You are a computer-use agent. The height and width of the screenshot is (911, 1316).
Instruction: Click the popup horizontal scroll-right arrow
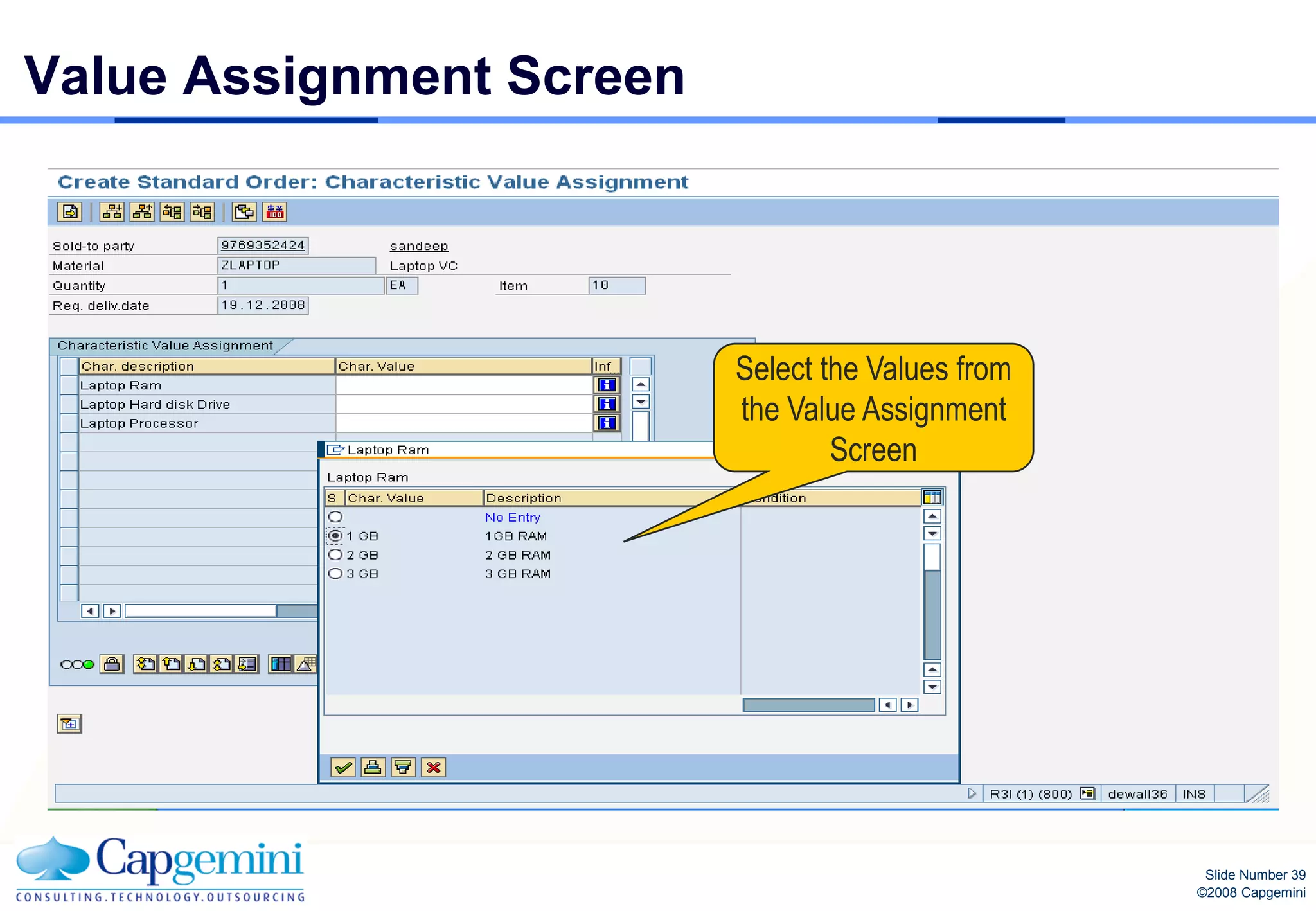click(909, 705)
